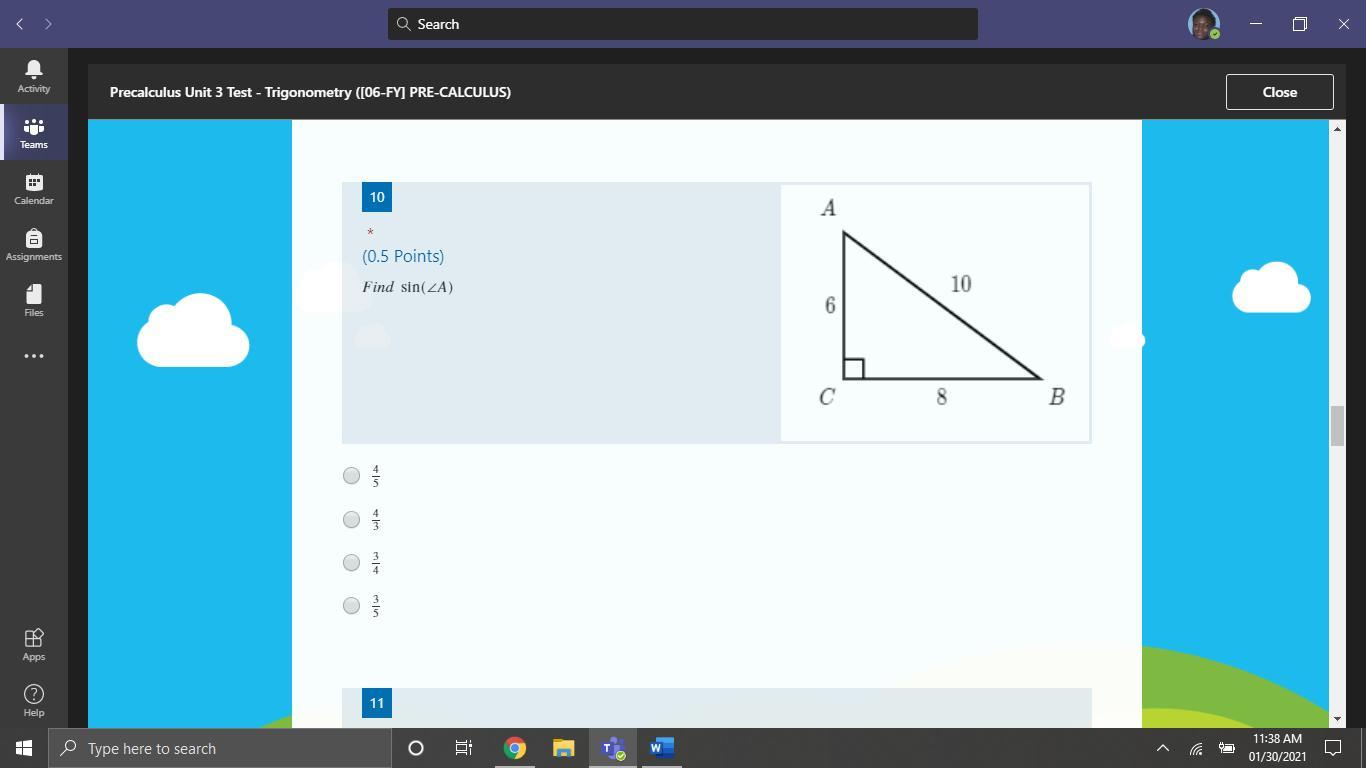1366x768 pixels.
Task: Switch to Microsoft Teams in taskbar
Action: [x=612, y=748]
